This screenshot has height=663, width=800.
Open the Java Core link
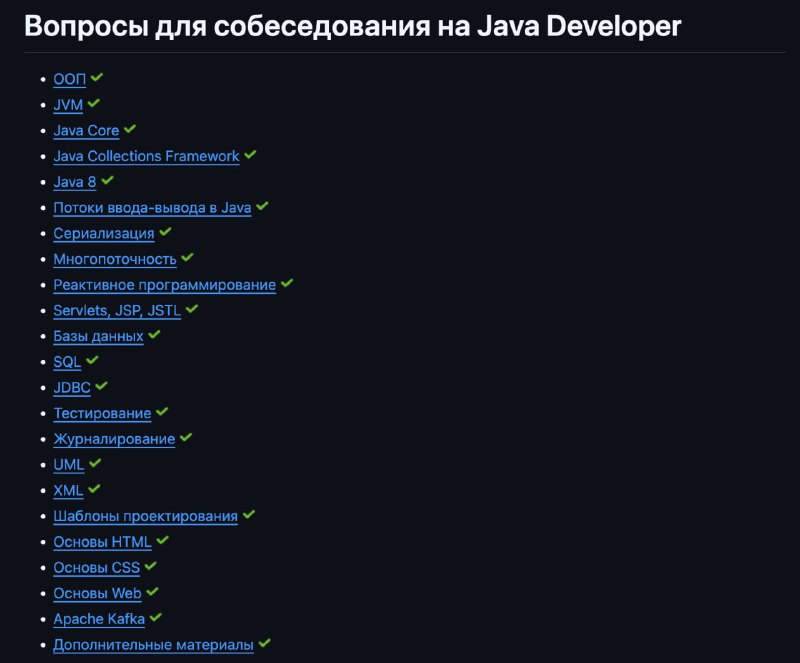[x=86, y=131]
